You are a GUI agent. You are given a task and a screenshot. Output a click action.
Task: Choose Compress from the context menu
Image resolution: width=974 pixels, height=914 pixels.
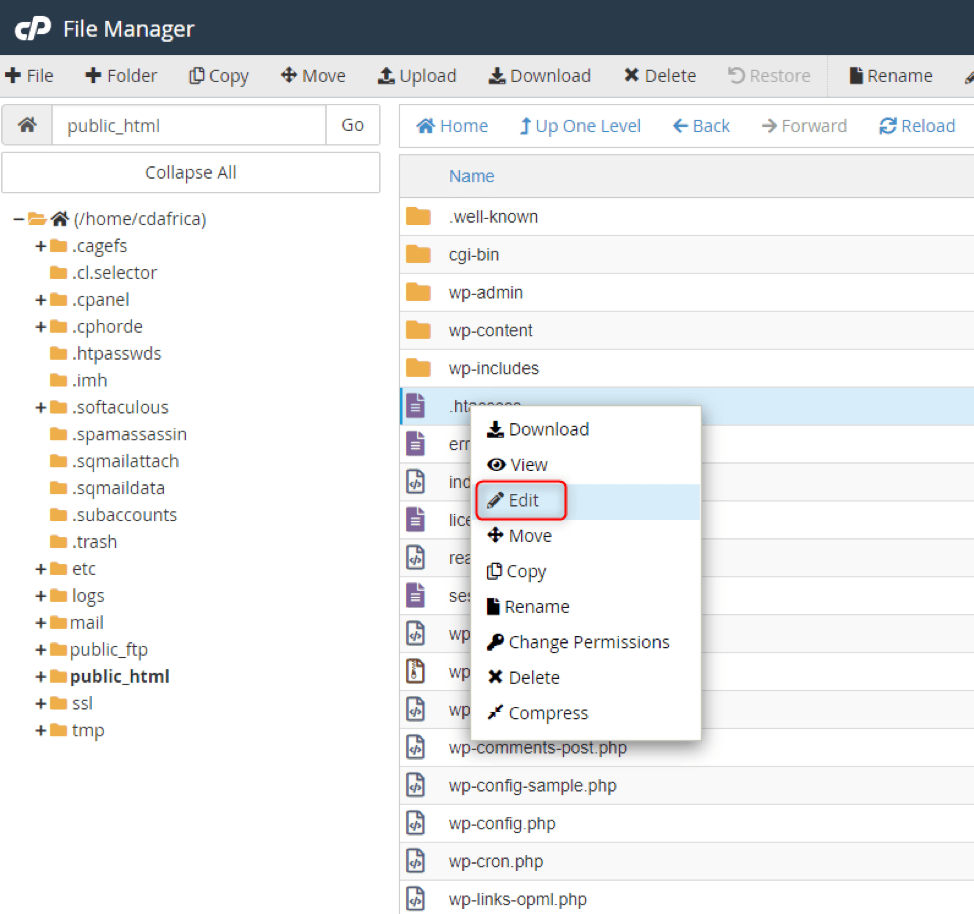pos(586,713)
